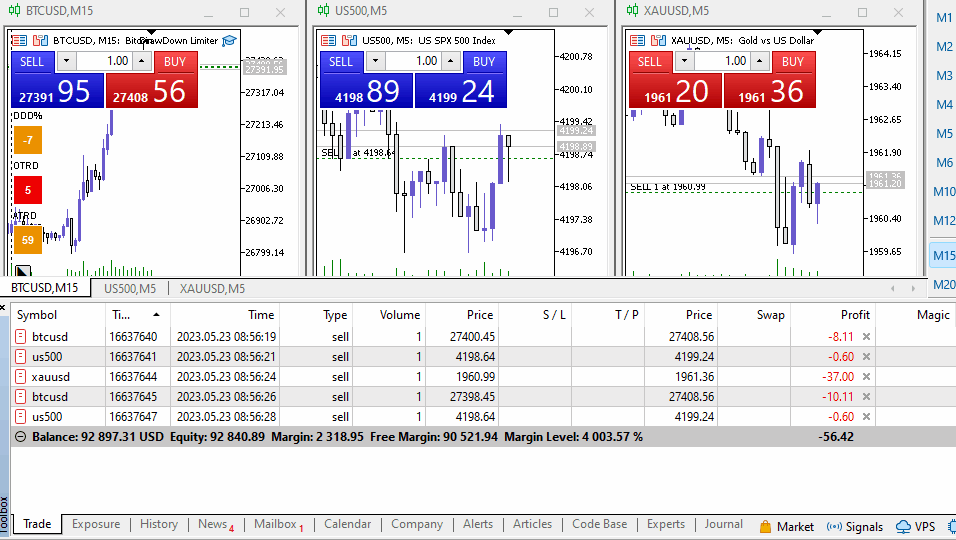Select M2 timeframe

click(944, 46)
